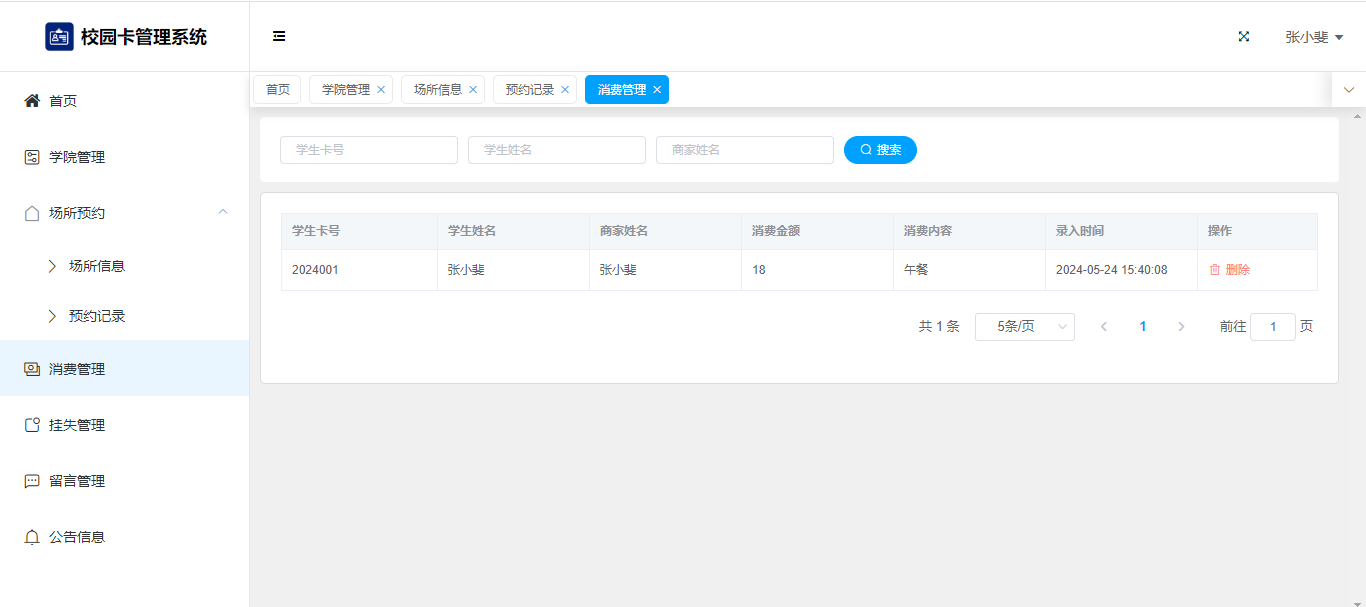Open the 5条/页 page size dropdown
1366x607 pixels.
(x=1024, y=327)
